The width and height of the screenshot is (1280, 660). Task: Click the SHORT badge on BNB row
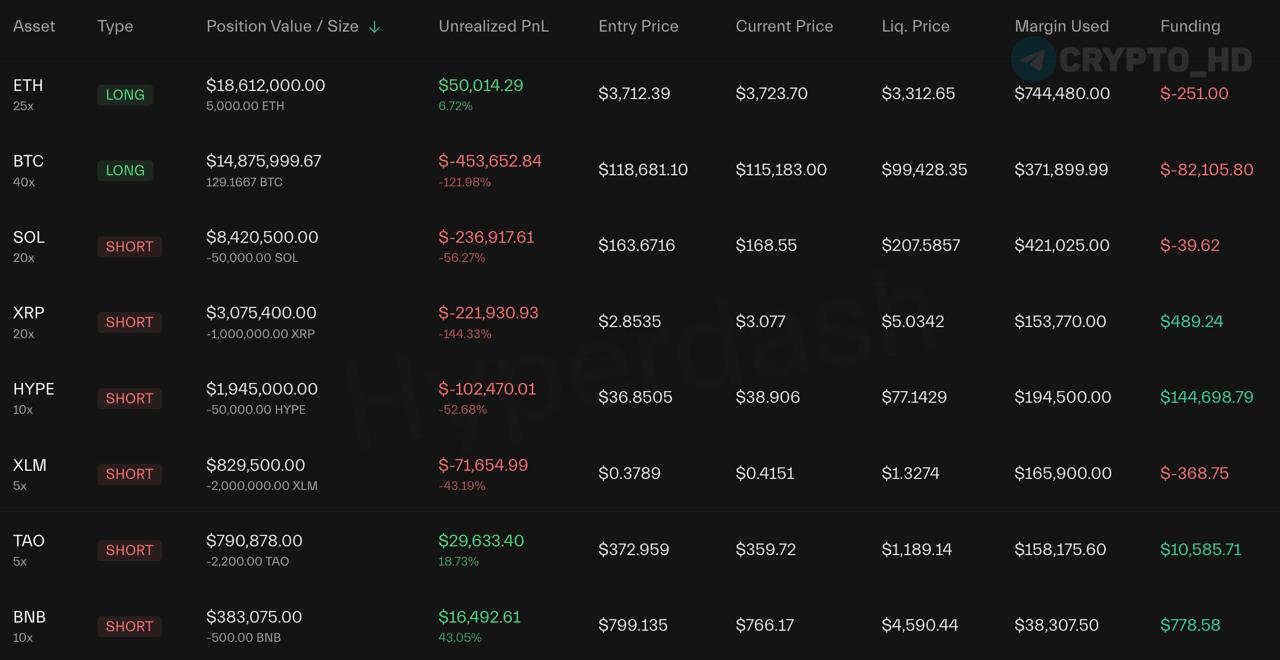[x=129, y=626]
